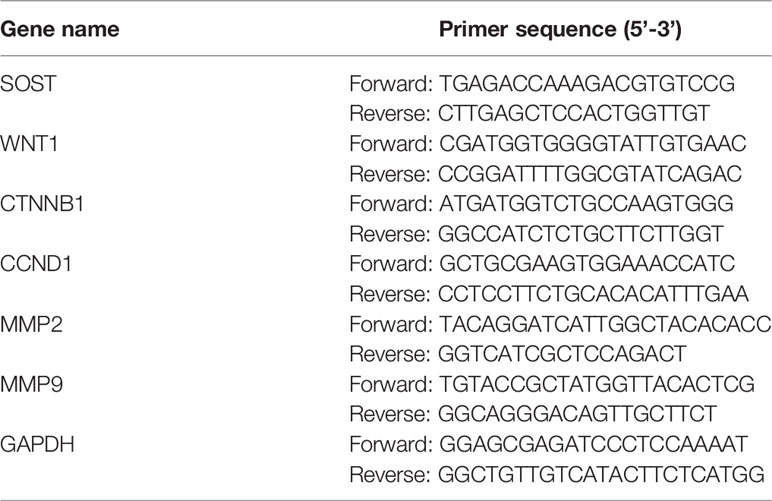Select the MMP2 gene name cell
Image resolution: width=772 pixels, height=501 pixels.
(x=32, y=324)
